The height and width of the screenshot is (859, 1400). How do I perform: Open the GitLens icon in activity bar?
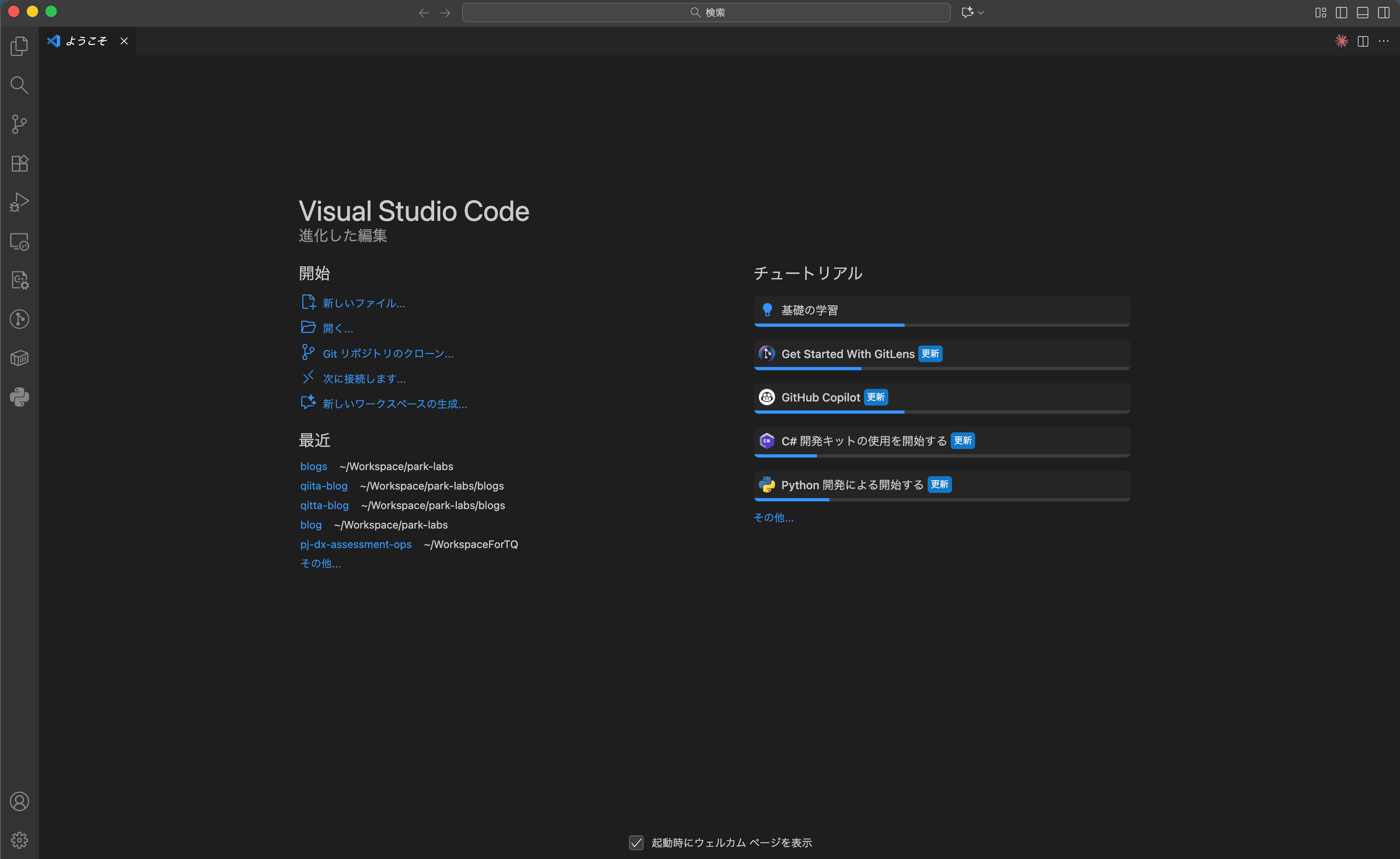pyautogui.click(x=19, y=319)
